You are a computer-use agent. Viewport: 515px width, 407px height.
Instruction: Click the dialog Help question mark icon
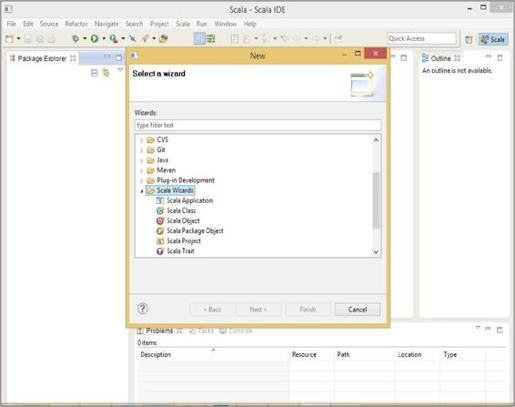[143, 309]
